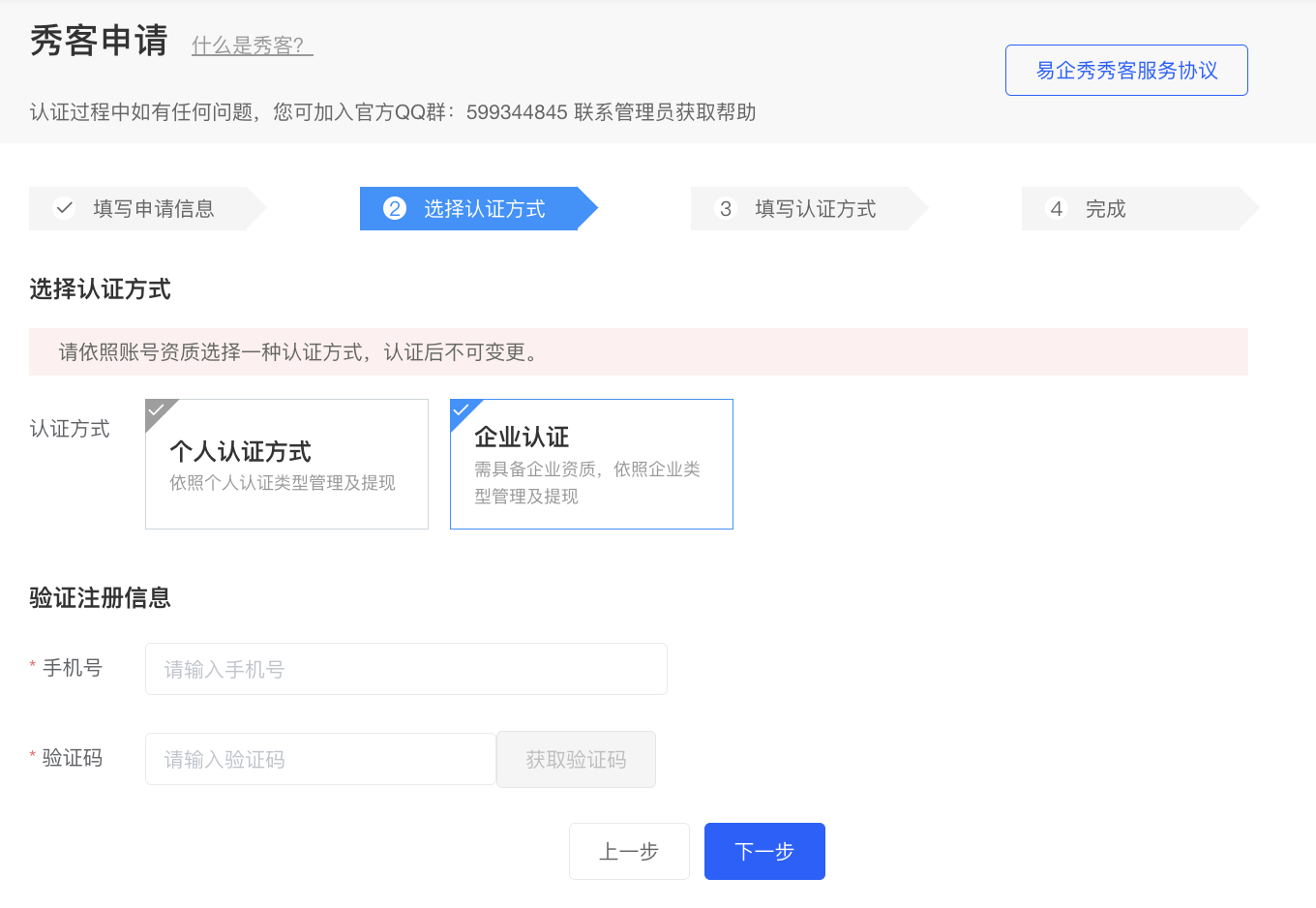Jump to the 填写认证方式 step

(x=815, y=209)
